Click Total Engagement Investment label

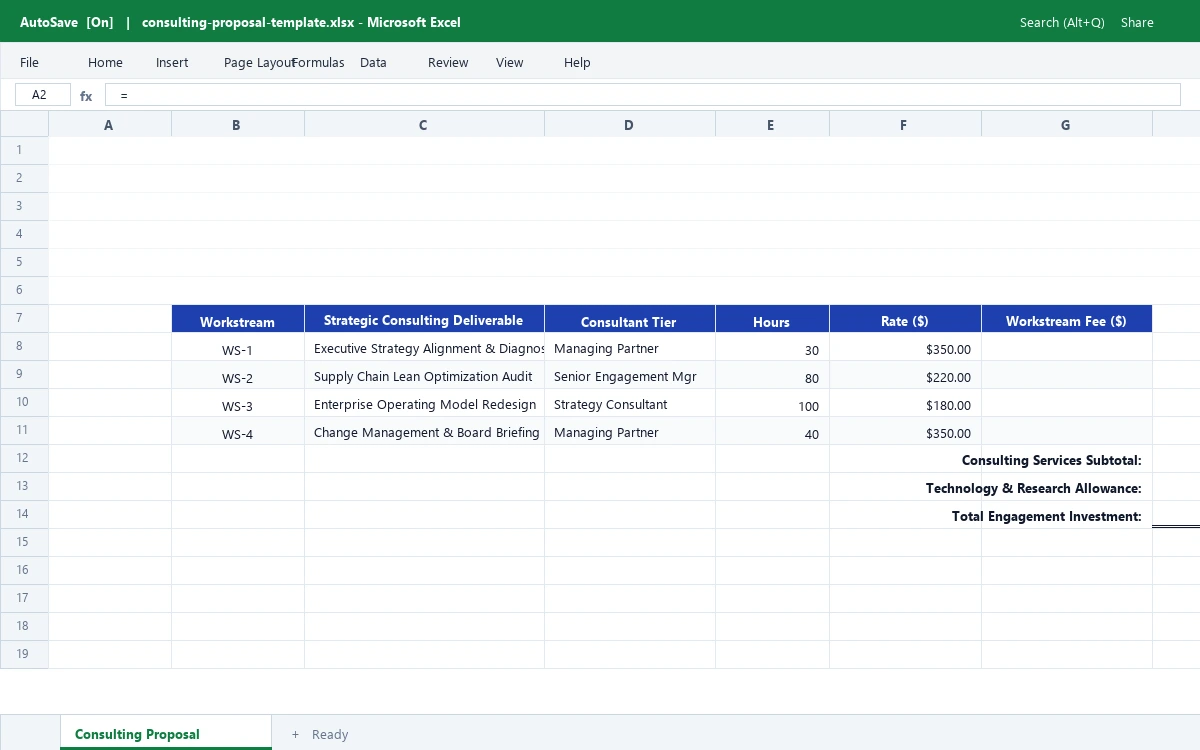click(1046, 516)
